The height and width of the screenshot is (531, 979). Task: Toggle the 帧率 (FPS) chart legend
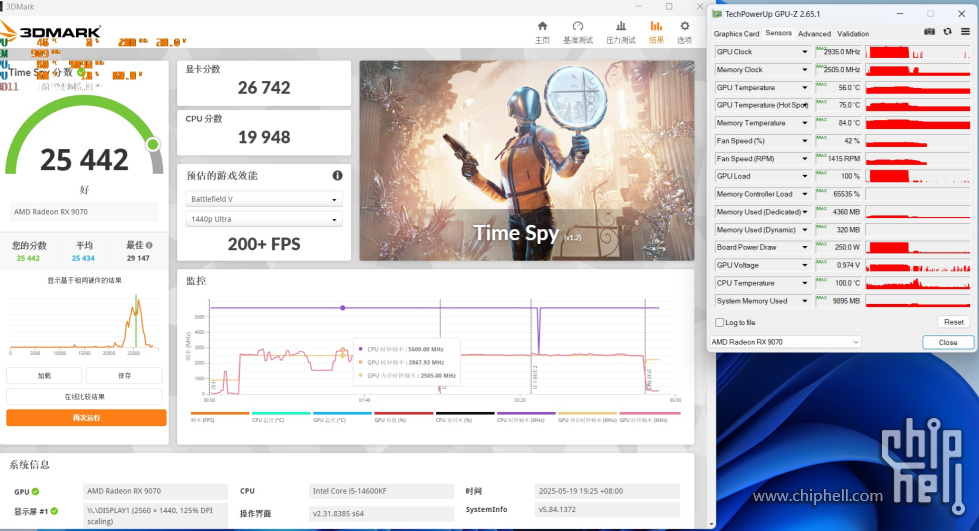point(220,417)
